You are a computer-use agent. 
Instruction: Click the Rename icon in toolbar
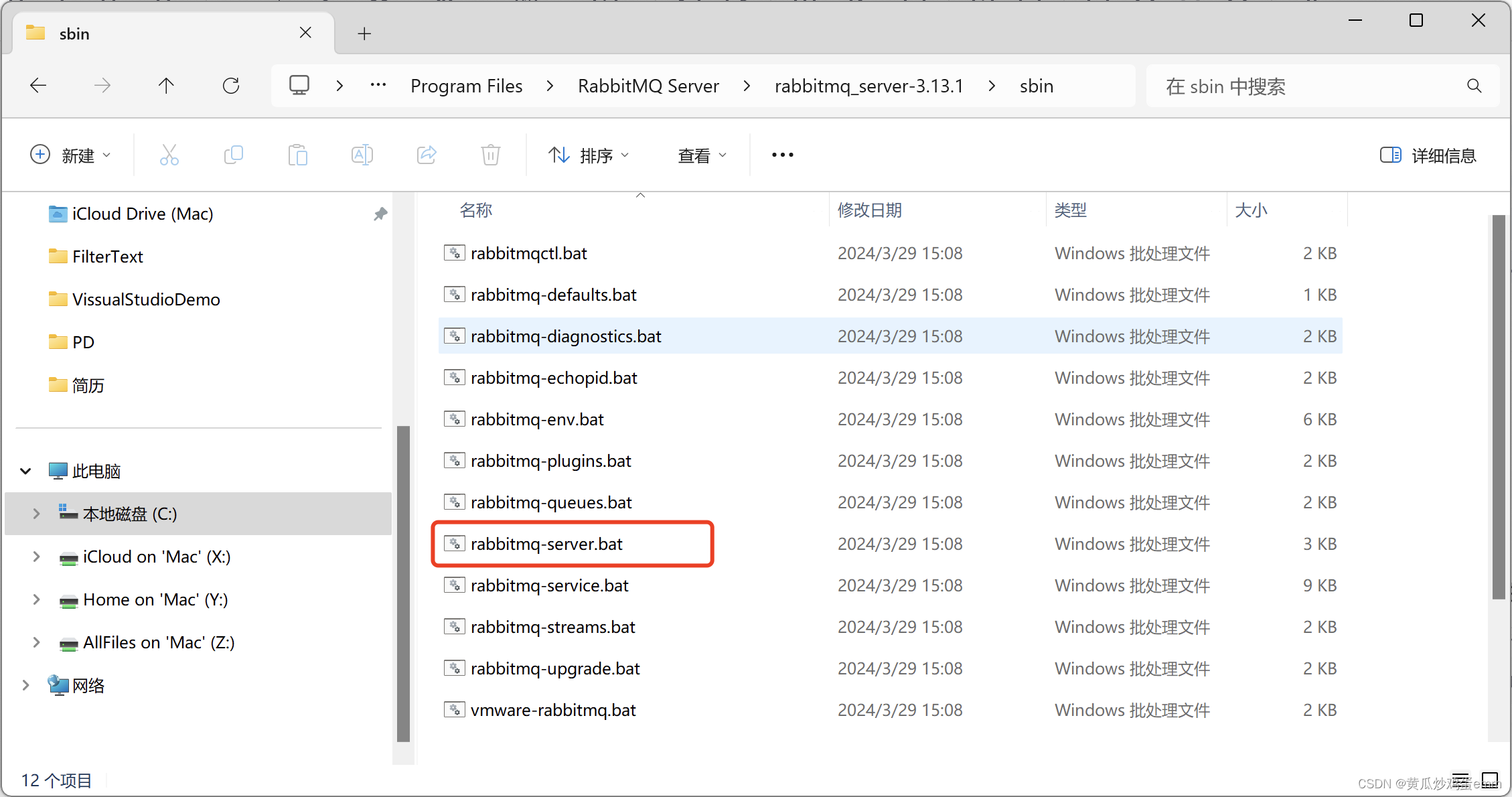pos(362,155)
